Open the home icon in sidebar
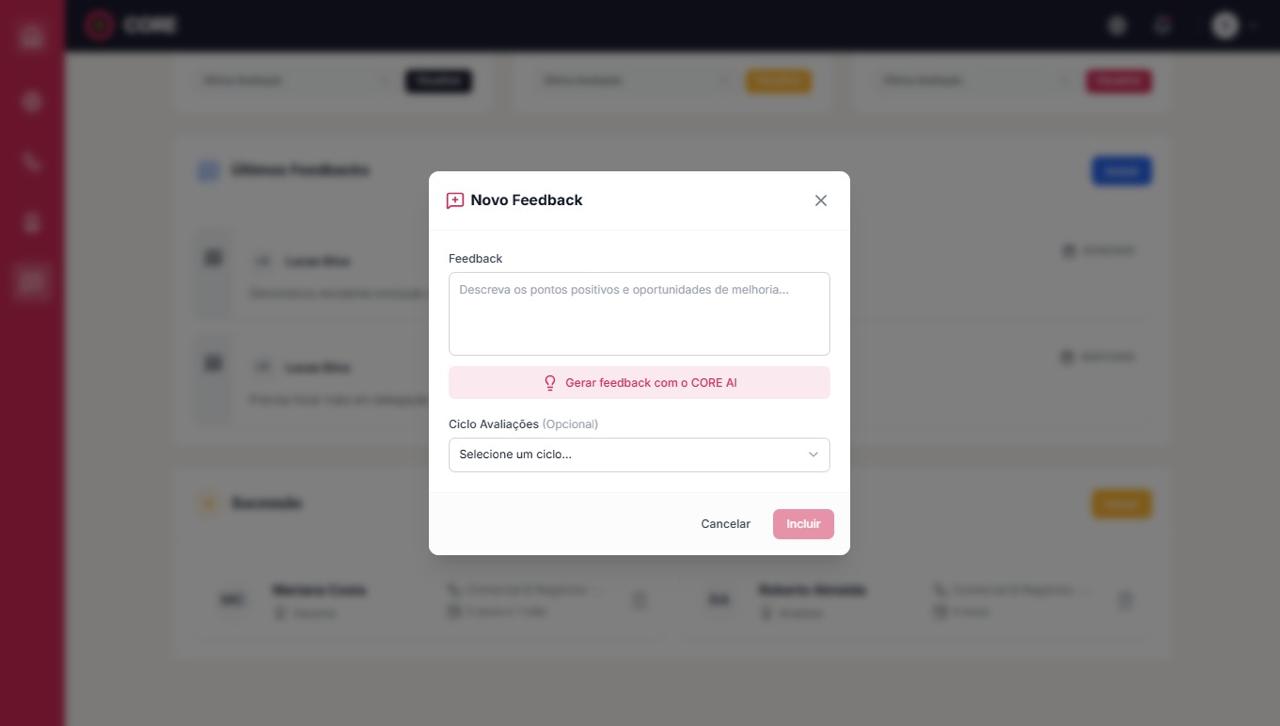The width and height of the screenshot is (1280, 726). 32,37
